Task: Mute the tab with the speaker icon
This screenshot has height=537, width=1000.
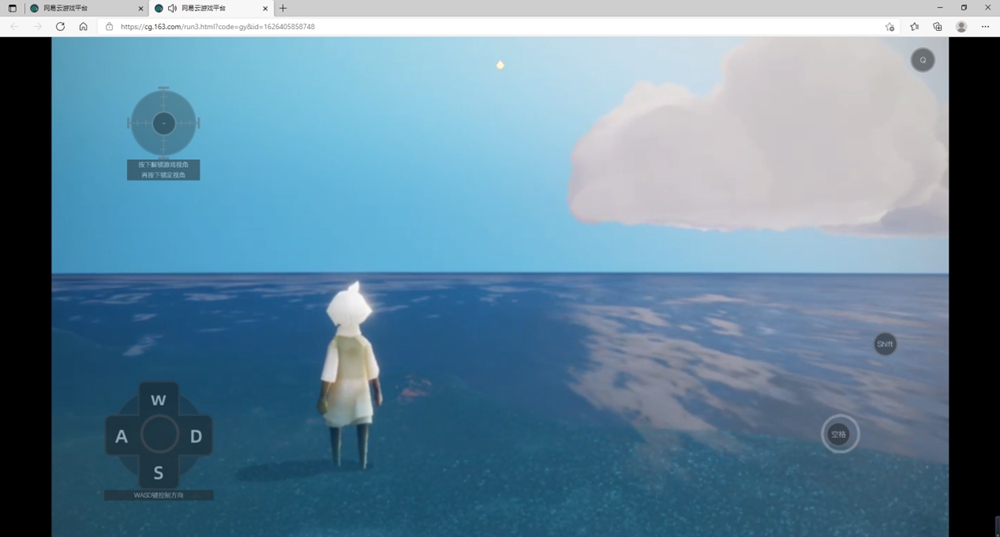Action: tap(172, 8)
